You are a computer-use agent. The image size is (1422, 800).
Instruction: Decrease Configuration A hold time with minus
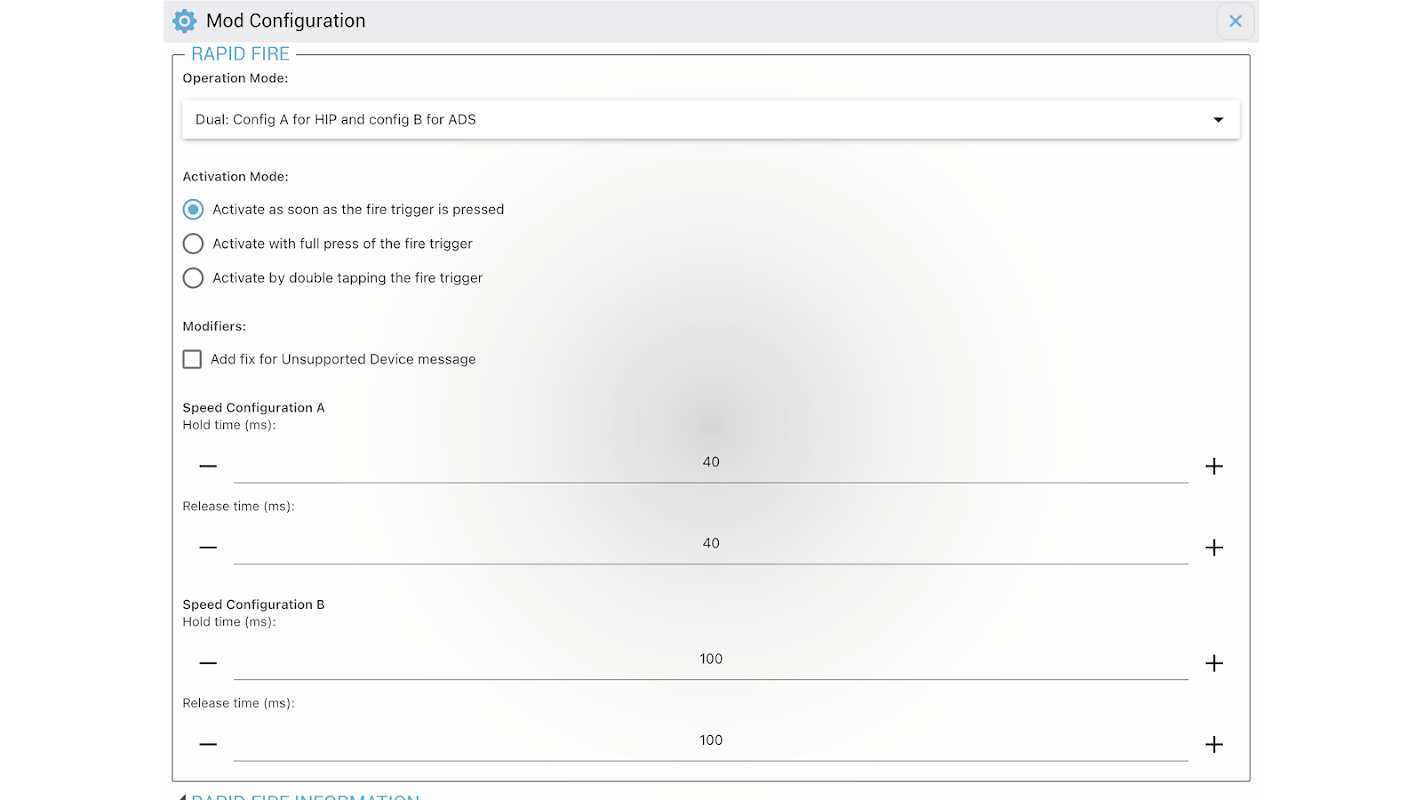coord(208,466)
